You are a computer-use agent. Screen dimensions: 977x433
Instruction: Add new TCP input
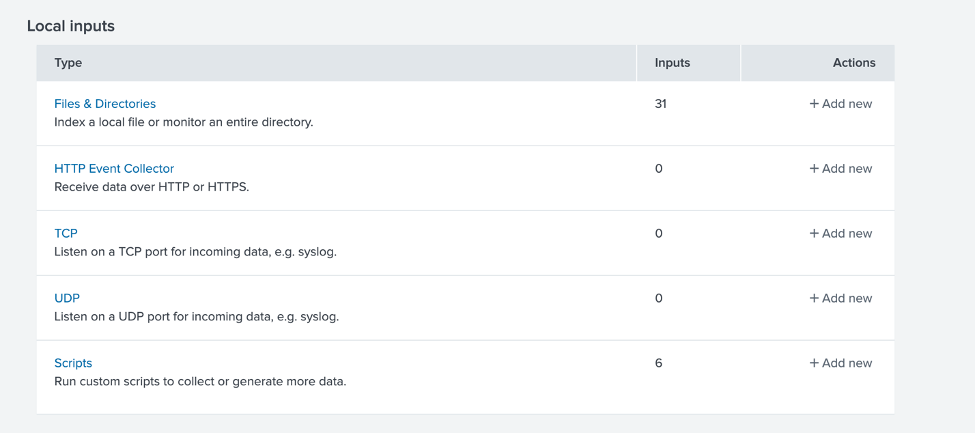pos(841,233)
